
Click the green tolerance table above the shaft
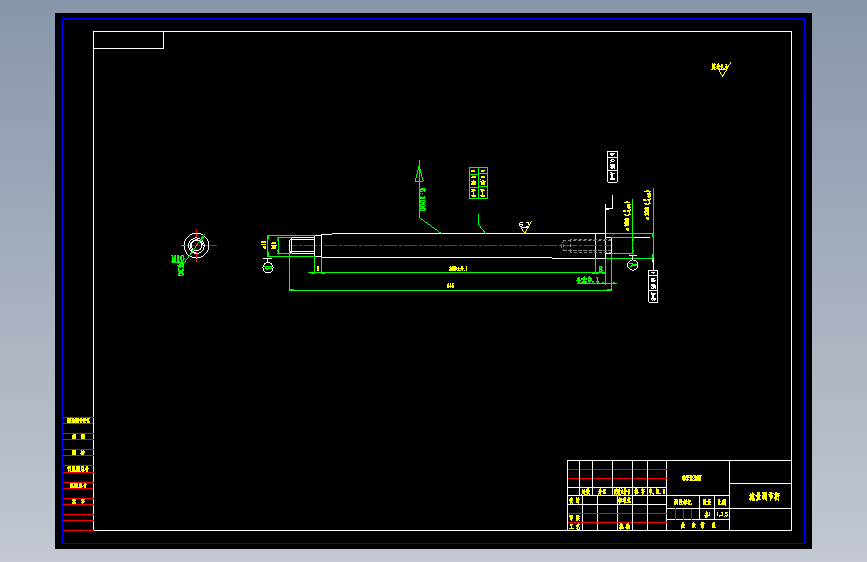pos(478,183)
